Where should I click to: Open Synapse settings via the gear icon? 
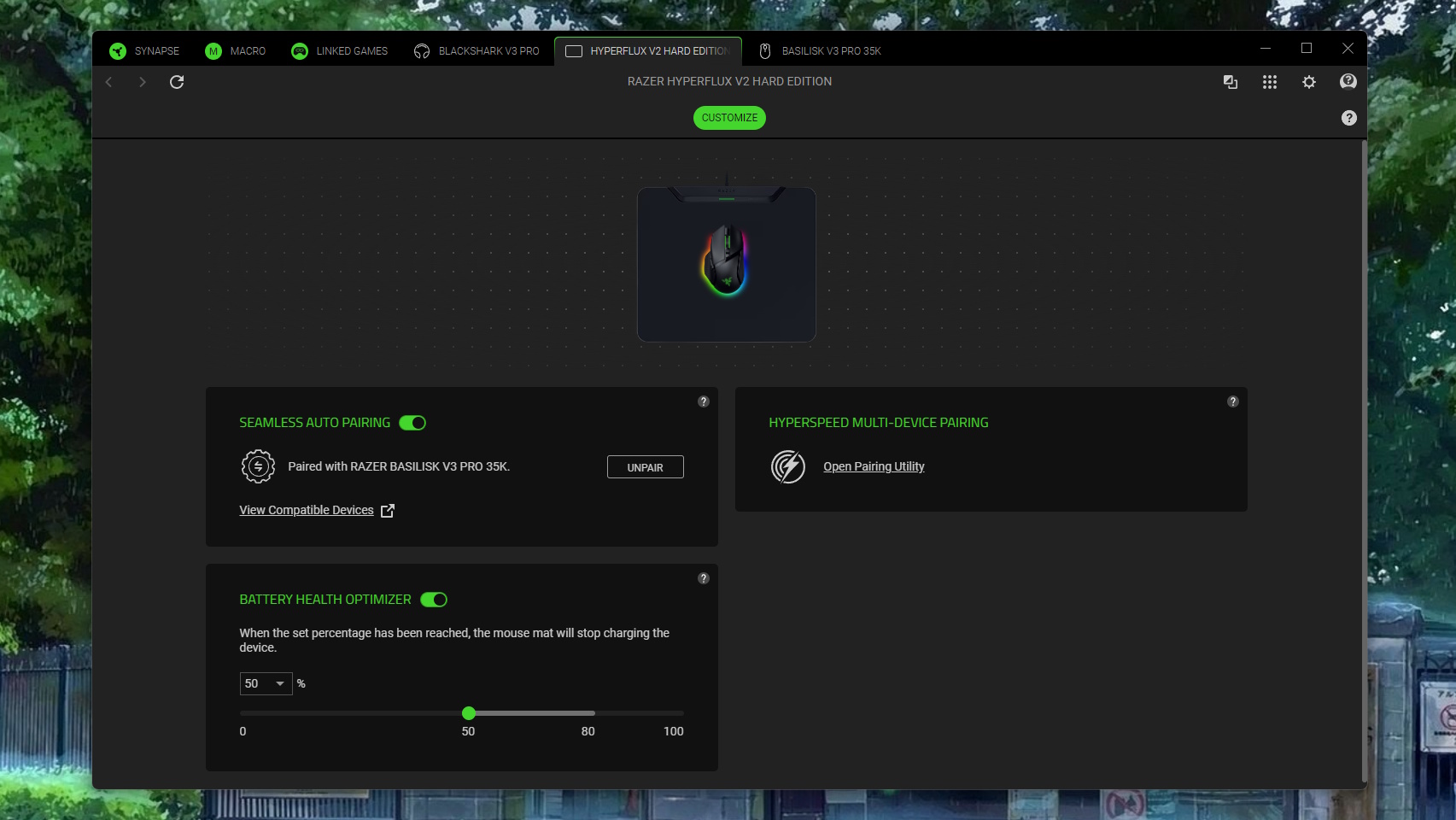[x=1308, y=81]
